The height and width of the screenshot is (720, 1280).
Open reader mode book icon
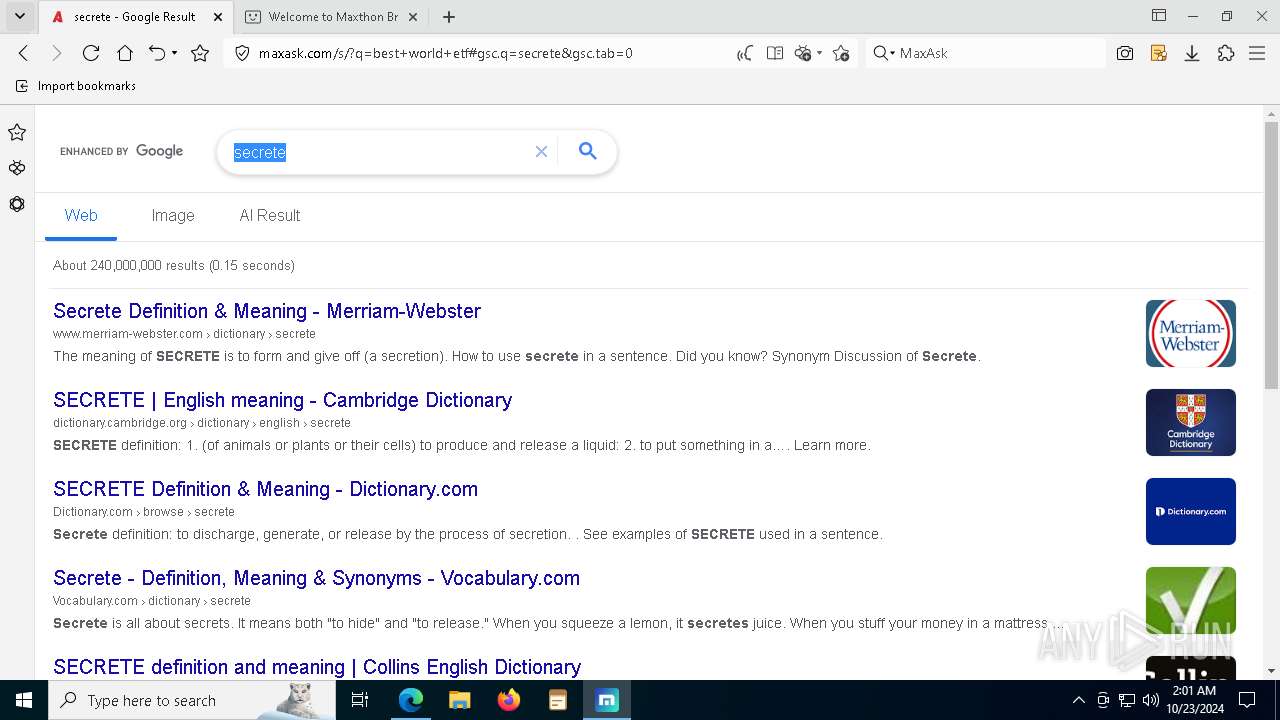774,53
